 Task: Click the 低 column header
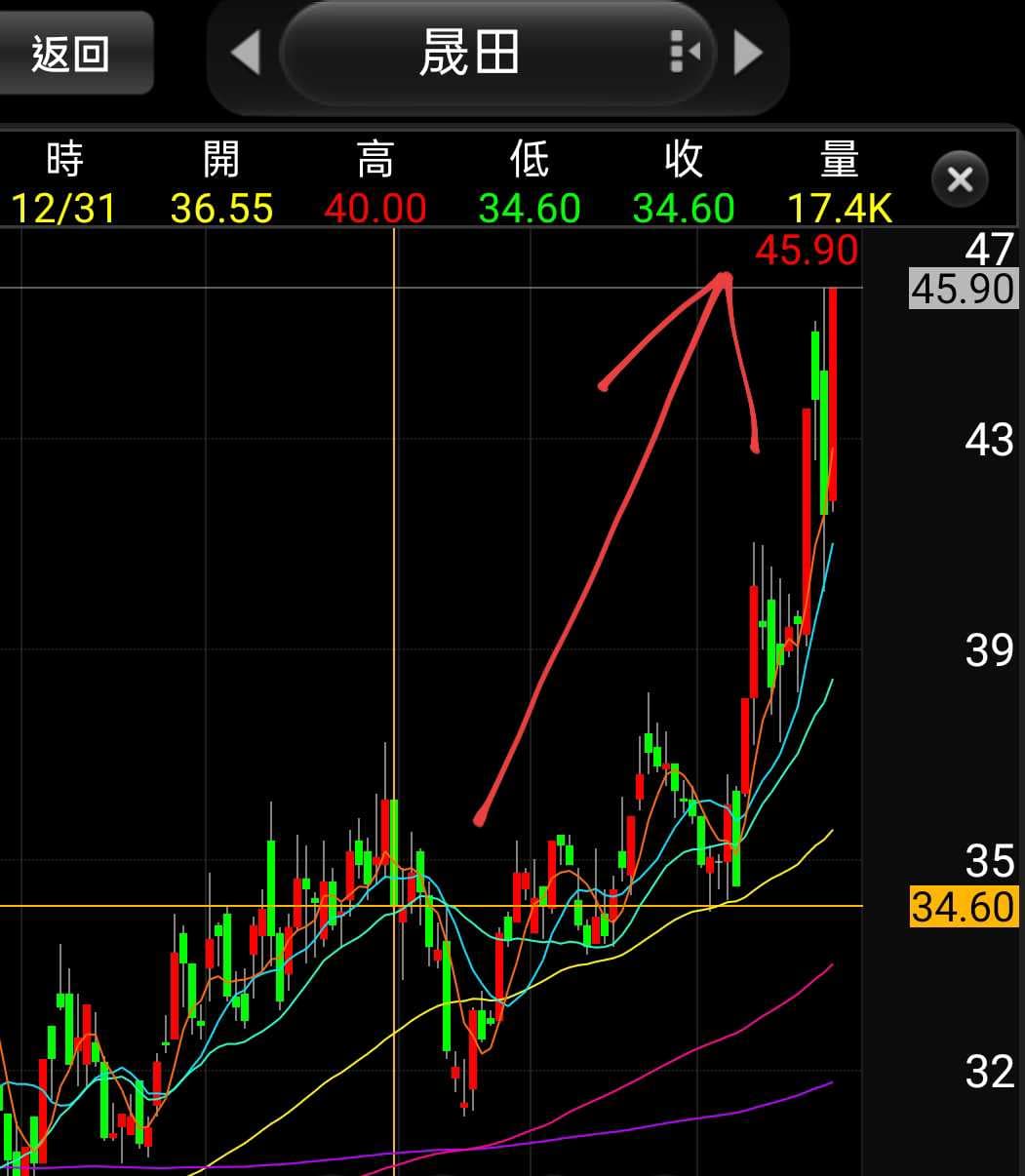click(x=530, y=159)
